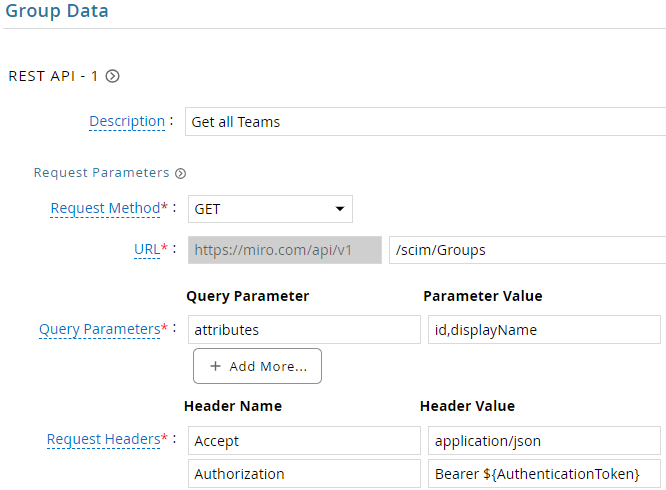Focus the header name field 'Accept'
Image resolution: width=666 pixels, height=490 pixels.
tap(304, 441)
